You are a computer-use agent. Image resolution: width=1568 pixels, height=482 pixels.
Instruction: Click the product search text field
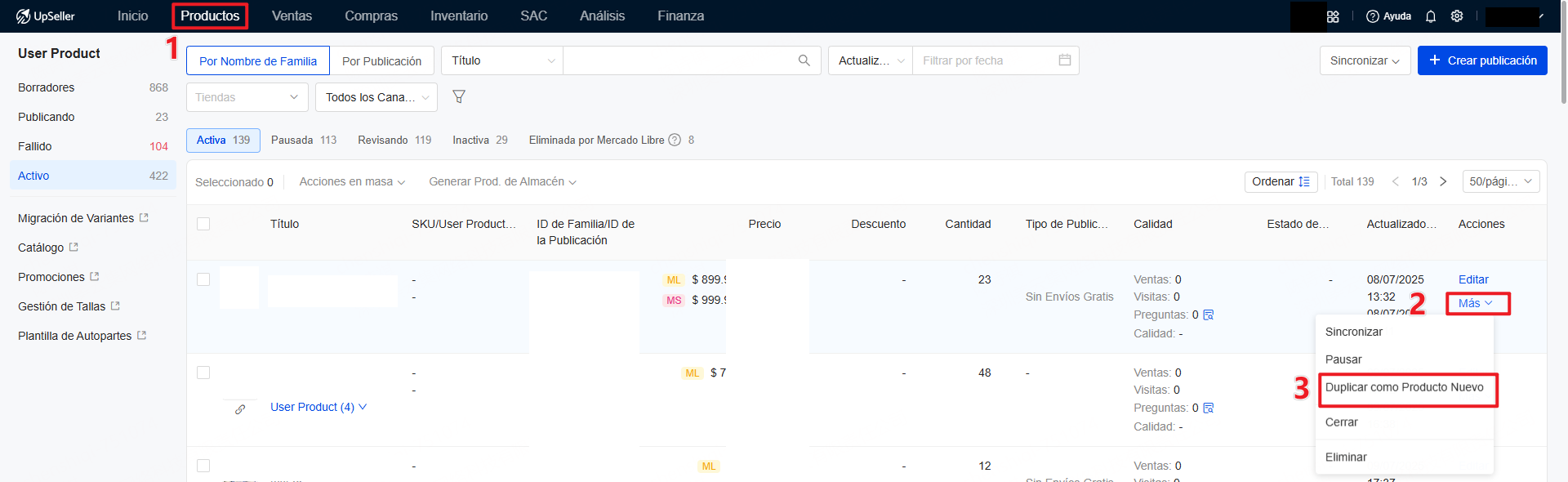click(678, 60)
